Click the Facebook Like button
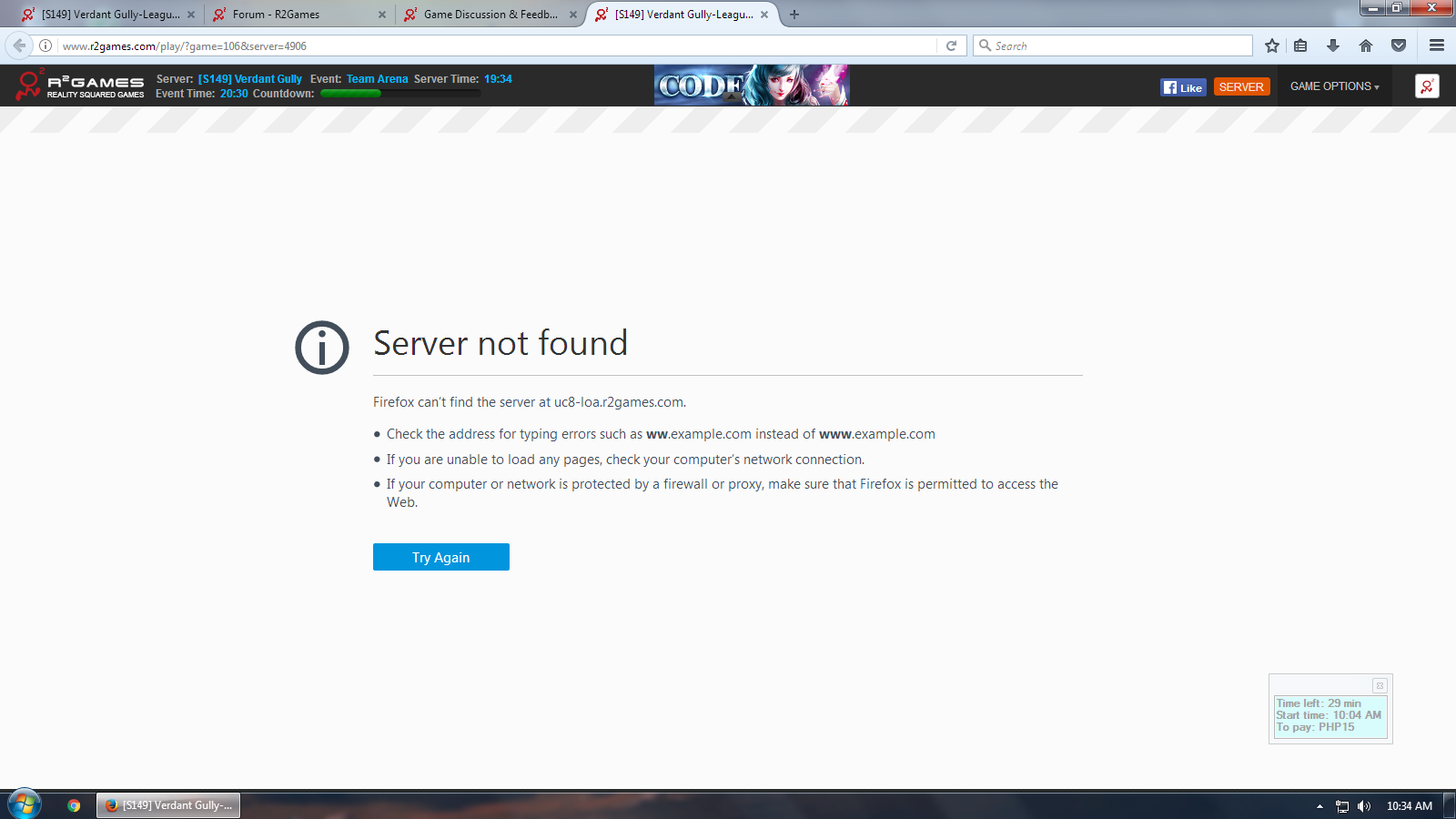The width and height of the screenshot is (1456, 819). coord(1183,87)
